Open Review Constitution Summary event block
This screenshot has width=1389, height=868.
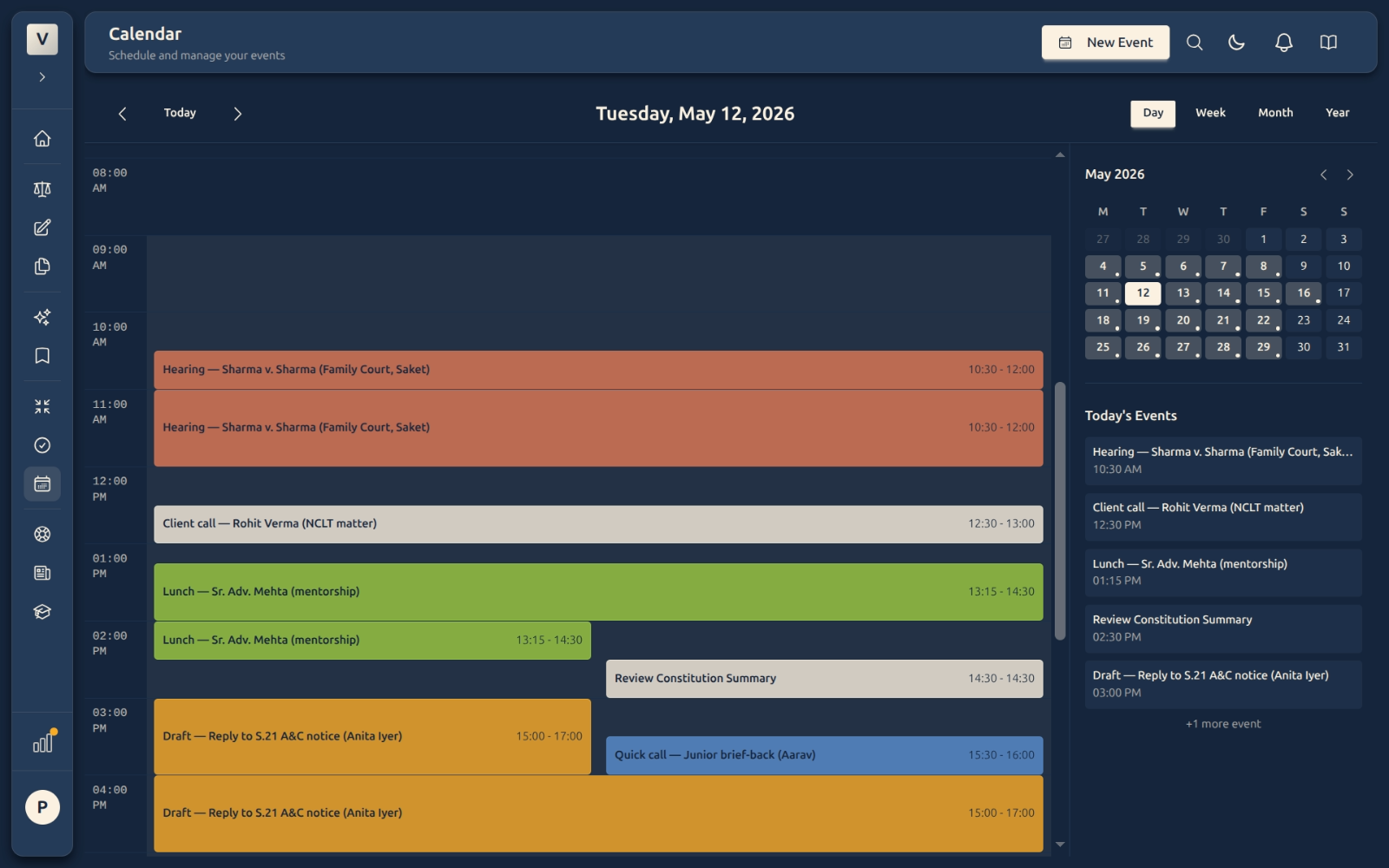tap(824, 679)
